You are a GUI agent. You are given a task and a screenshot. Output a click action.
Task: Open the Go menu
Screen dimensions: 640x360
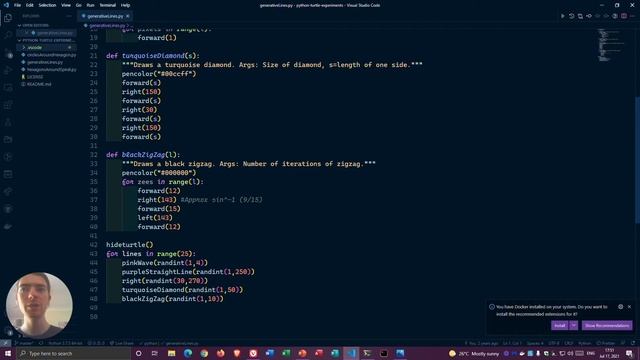[78, 5]
